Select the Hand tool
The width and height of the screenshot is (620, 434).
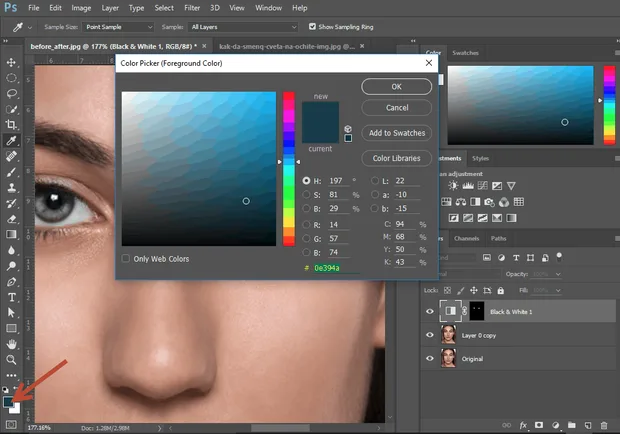11,344
